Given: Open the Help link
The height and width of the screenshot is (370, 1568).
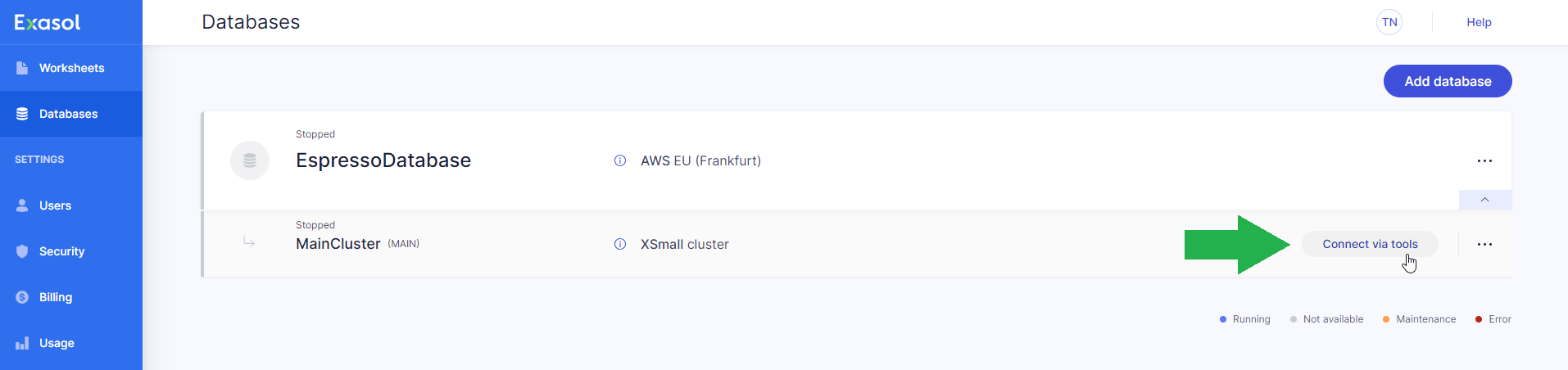Looking at the screenshot, I should (1479, 22).
